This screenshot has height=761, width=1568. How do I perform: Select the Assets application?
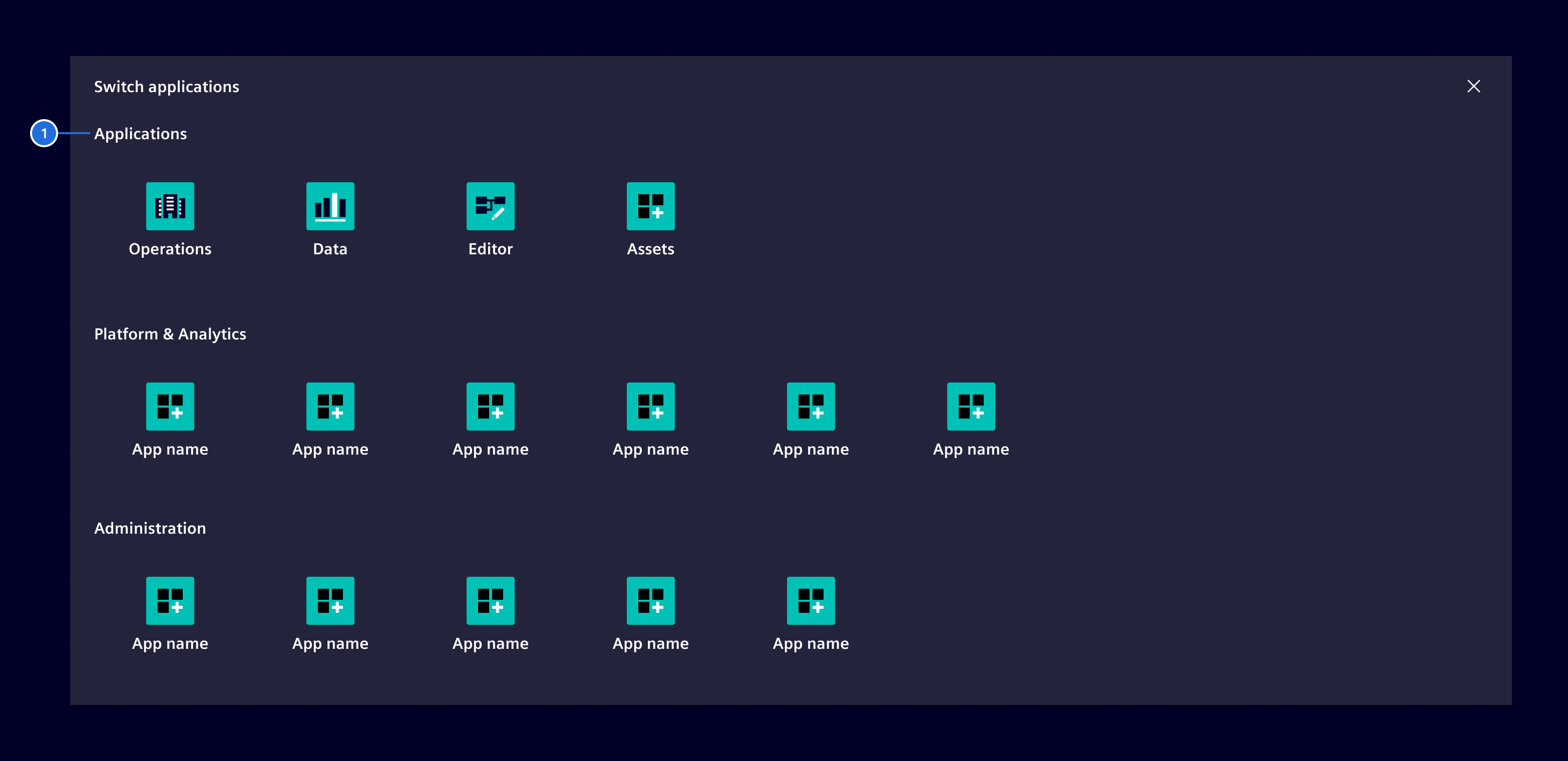650,206
